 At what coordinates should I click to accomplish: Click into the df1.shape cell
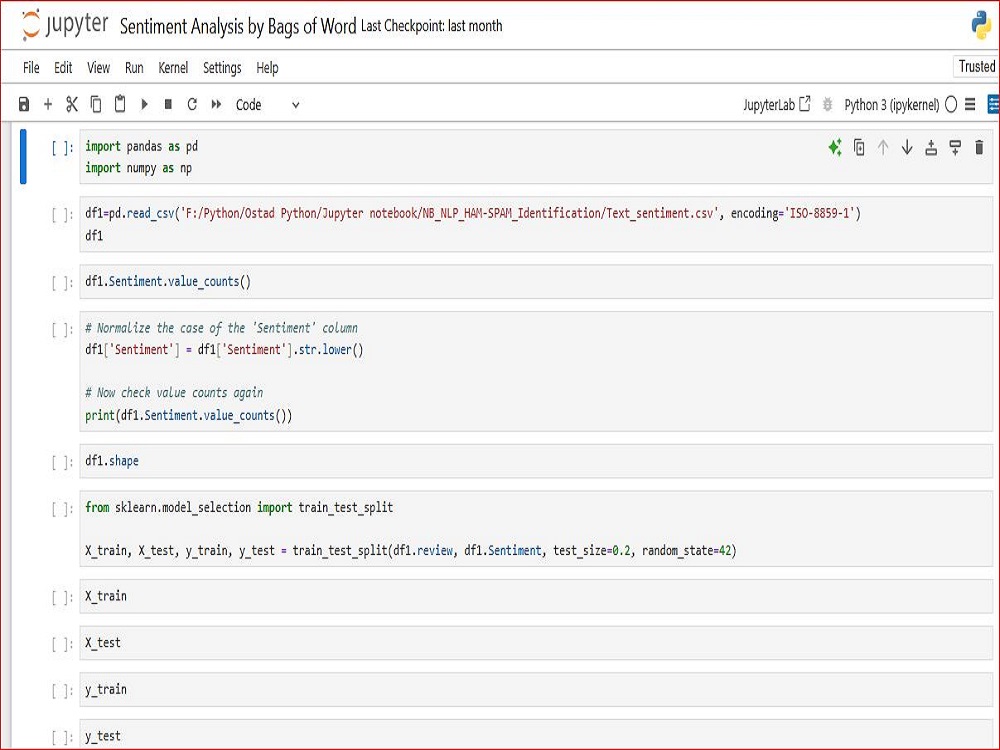click(x=536, y=460)
